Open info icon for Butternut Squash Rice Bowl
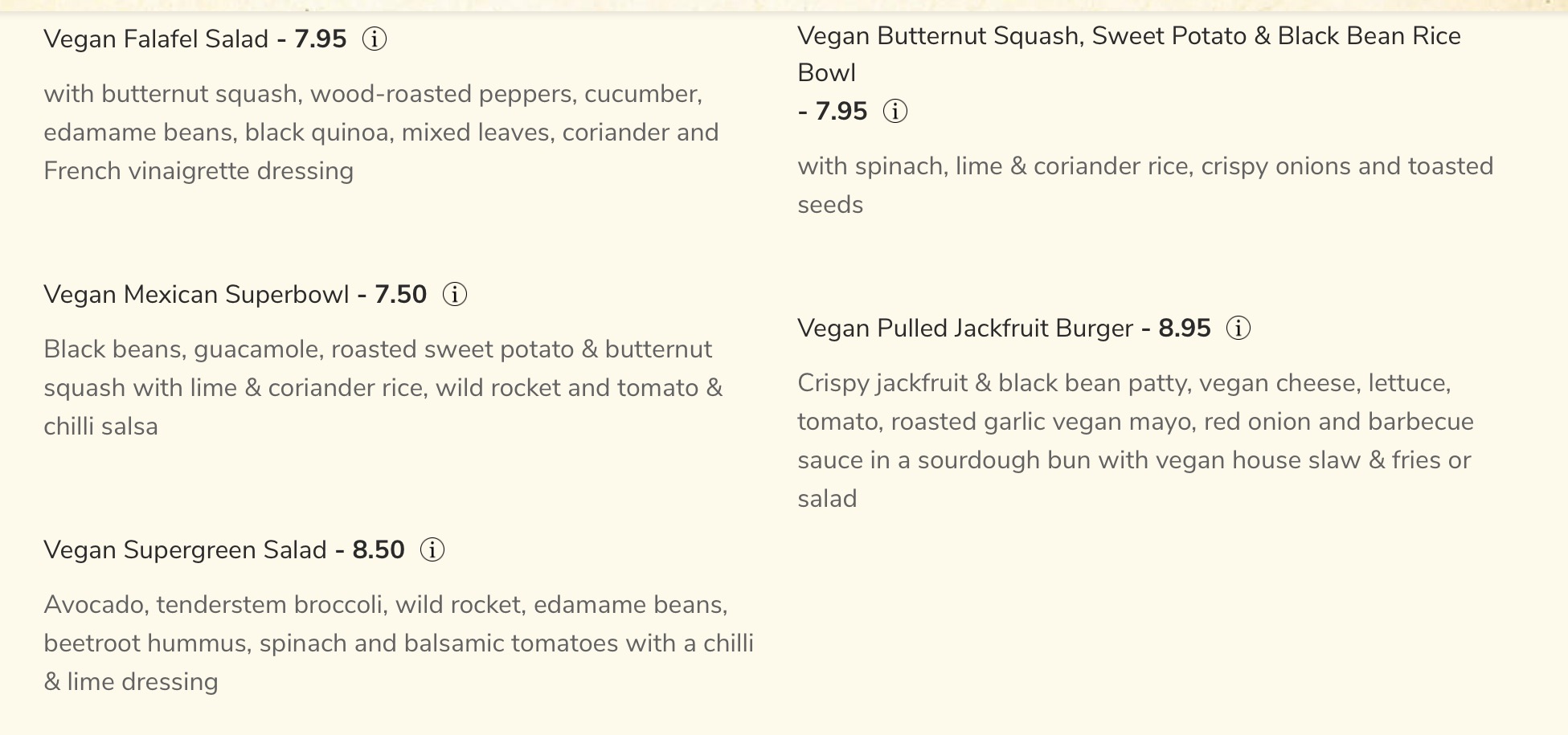 (895, 111)
